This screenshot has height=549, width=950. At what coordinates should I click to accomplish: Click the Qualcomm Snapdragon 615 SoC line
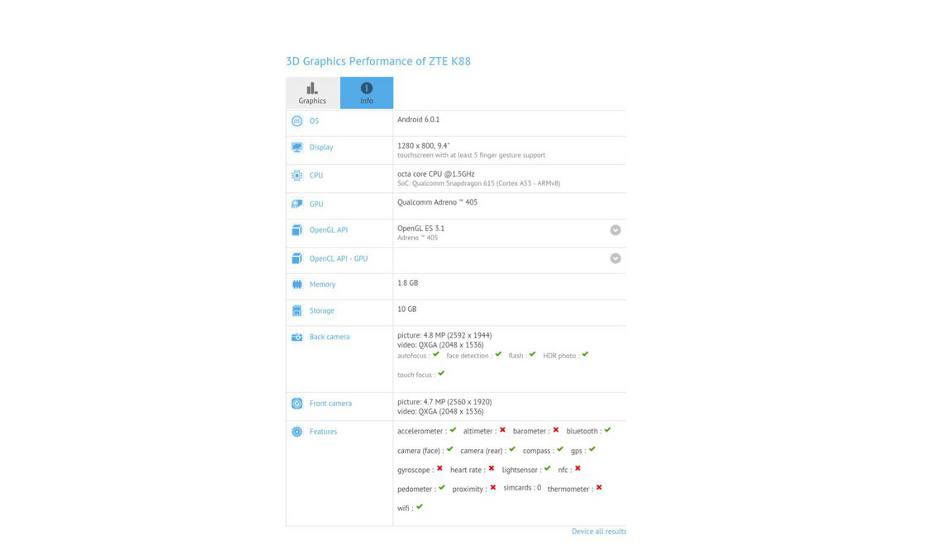pos(479,183)
